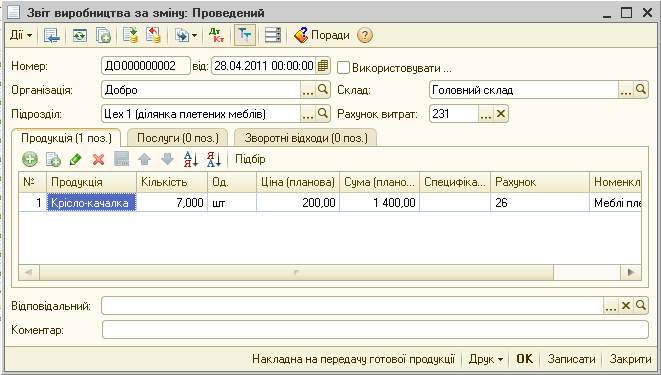Image resolution: width=661 pixels, height=375 pixels.
Task: Click the Коментар input field
Action: coord(375,329)
